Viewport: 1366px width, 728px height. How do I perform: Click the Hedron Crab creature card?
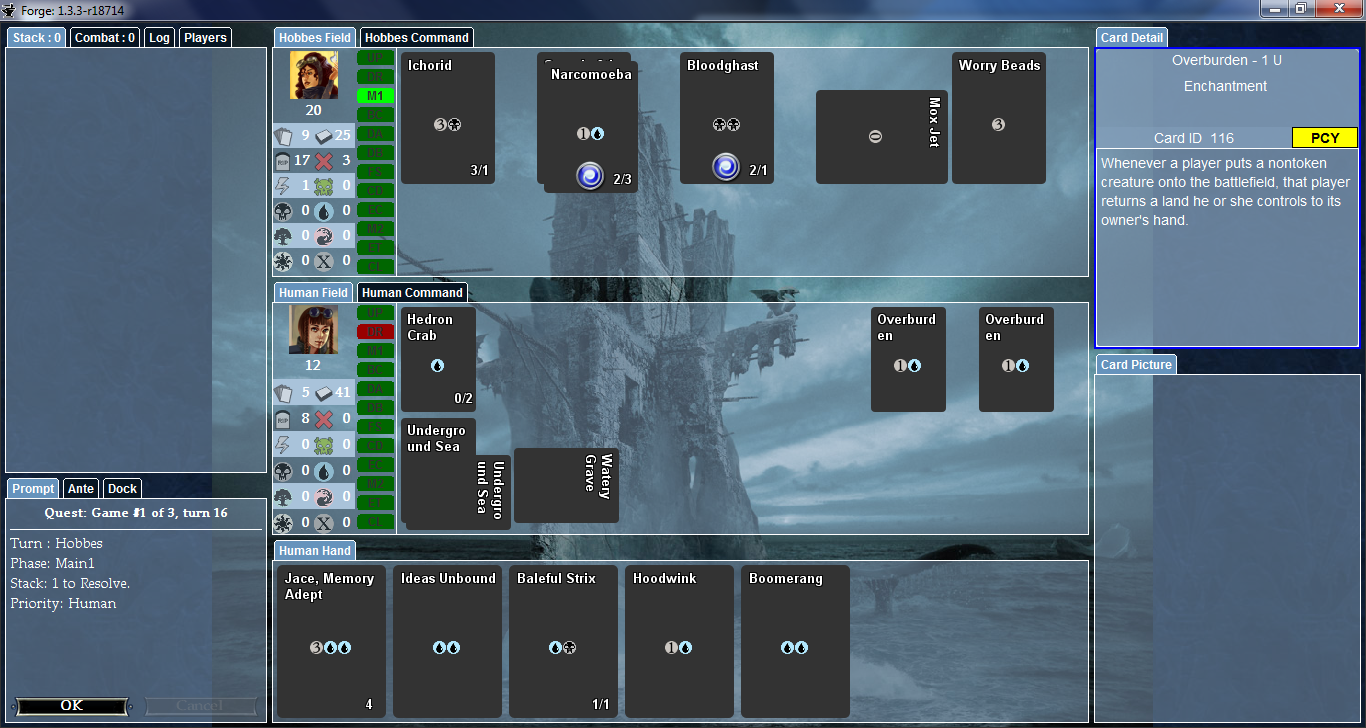click(438, 359)
